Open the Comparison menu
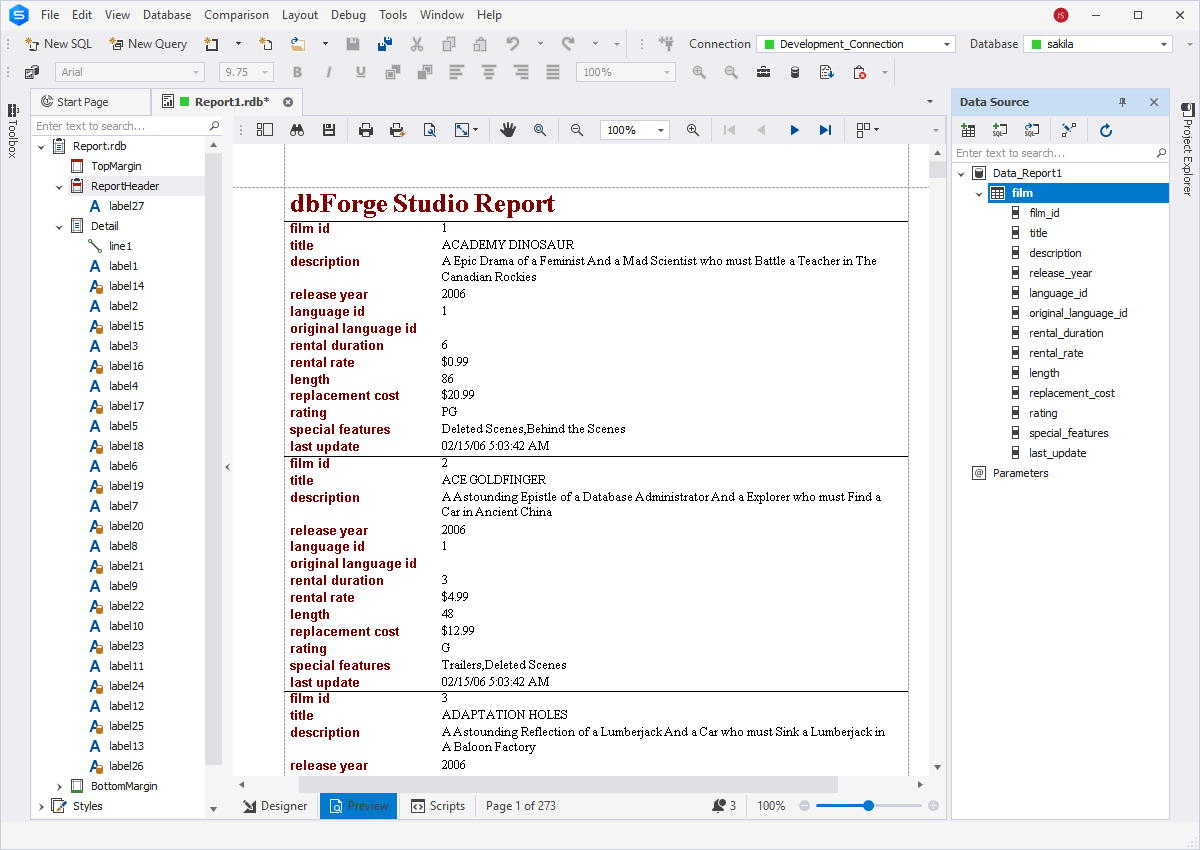 236,15
